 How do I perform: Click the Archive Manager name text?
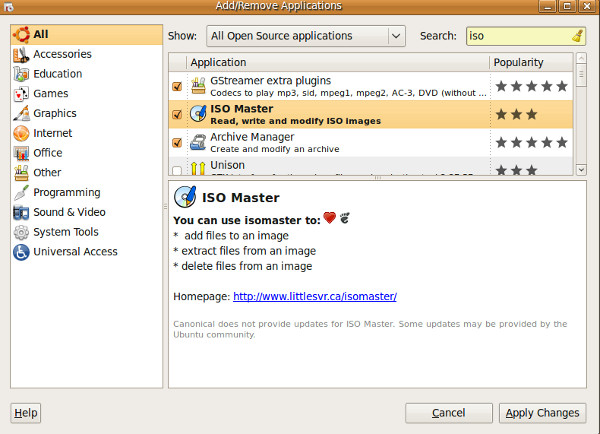point(252,137)
